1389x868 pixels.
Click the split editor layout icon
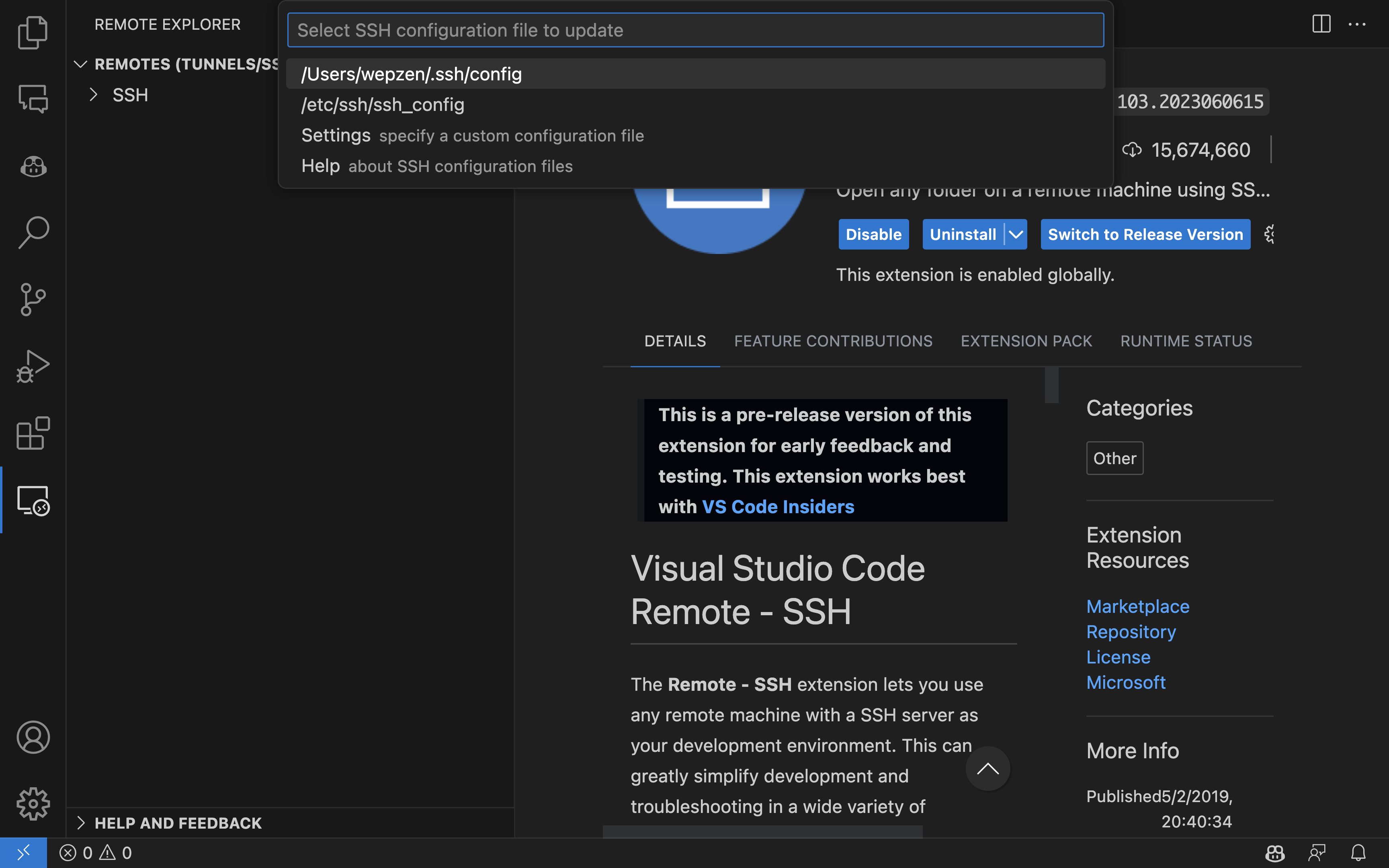tap(1321, 24)
